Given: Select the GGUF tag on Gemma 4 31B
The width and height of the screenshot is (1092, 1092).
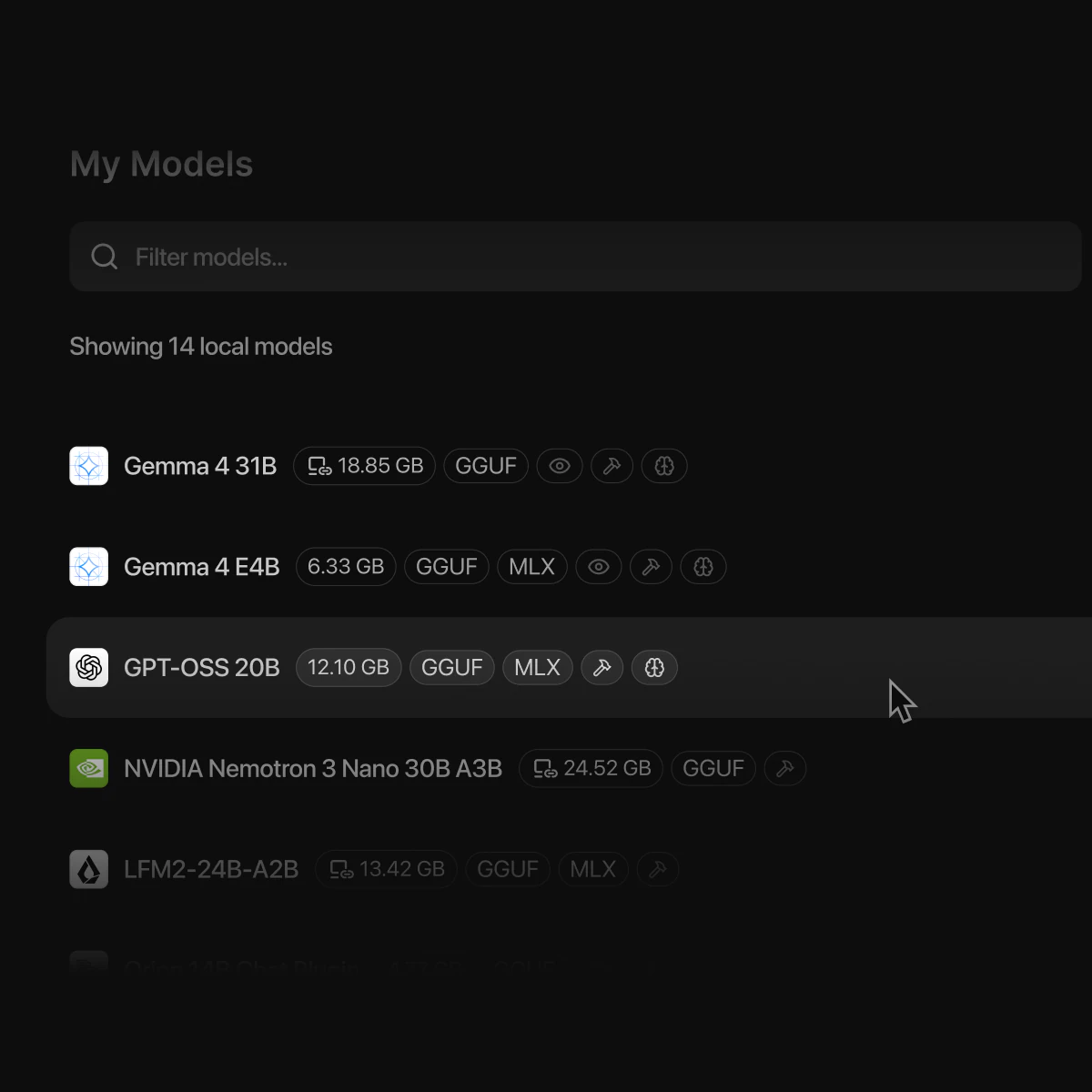Looking at the screenshot, I should [486, 466].
